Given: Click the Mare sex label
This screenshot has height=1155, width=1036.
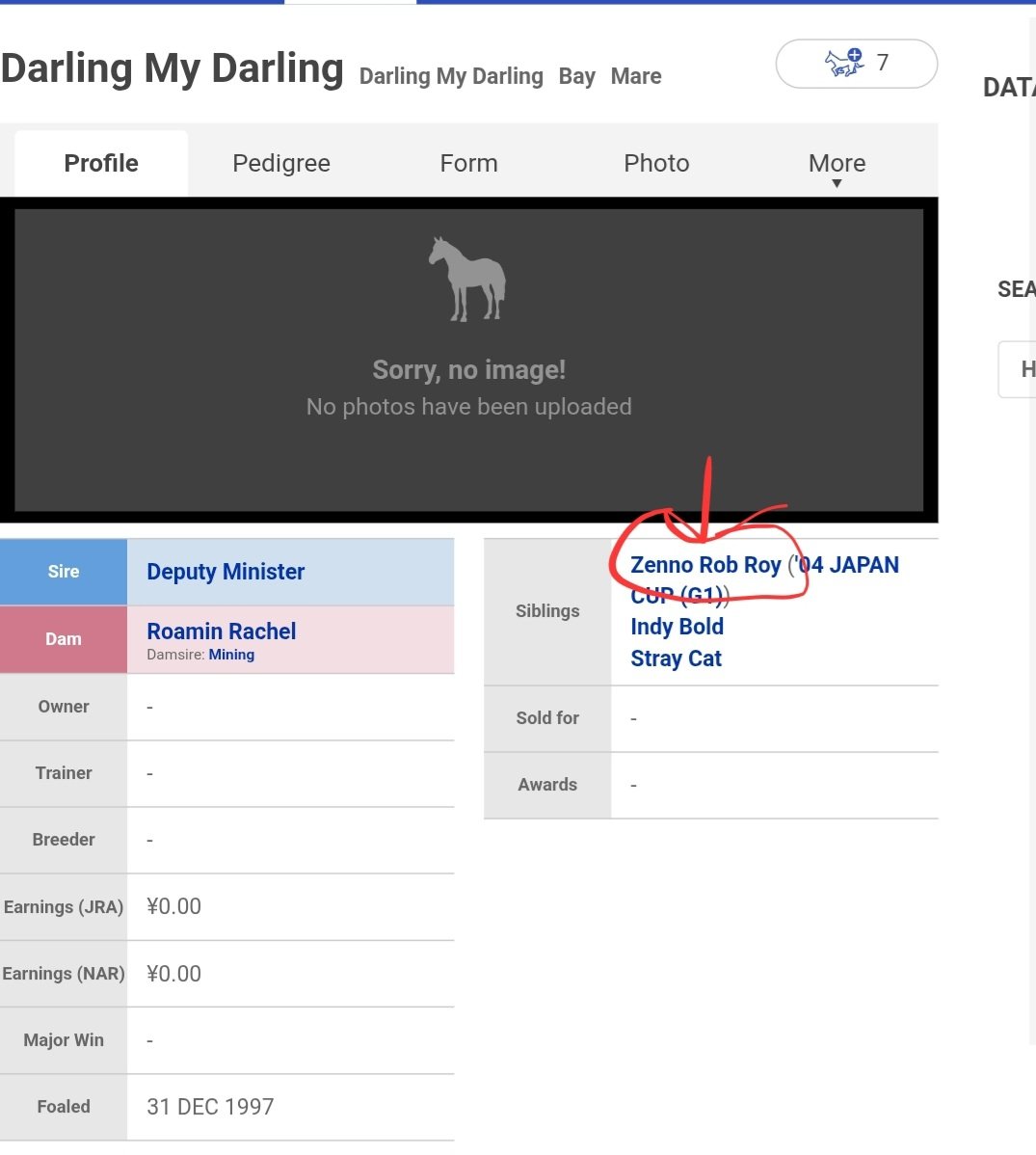Looking at the screenshot, I should click(x=636, y=76).
